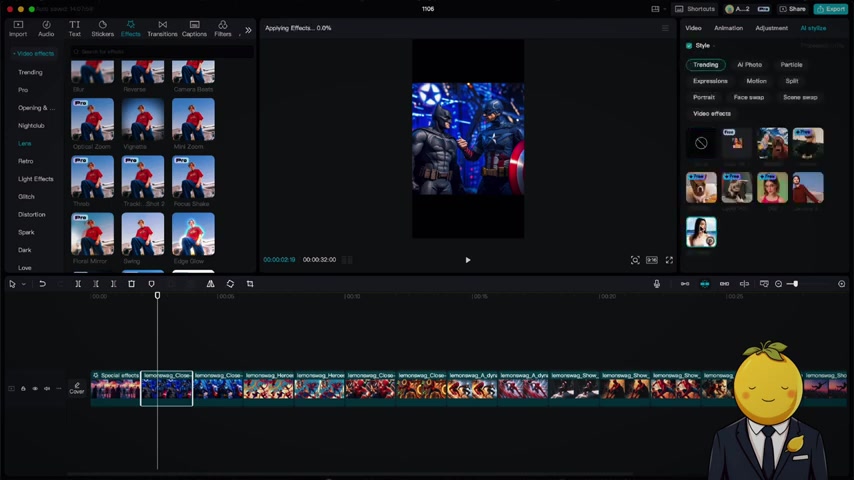854x480 pixels.
Task: Toggle the main track magnet icon
Action: click(685, 284)
